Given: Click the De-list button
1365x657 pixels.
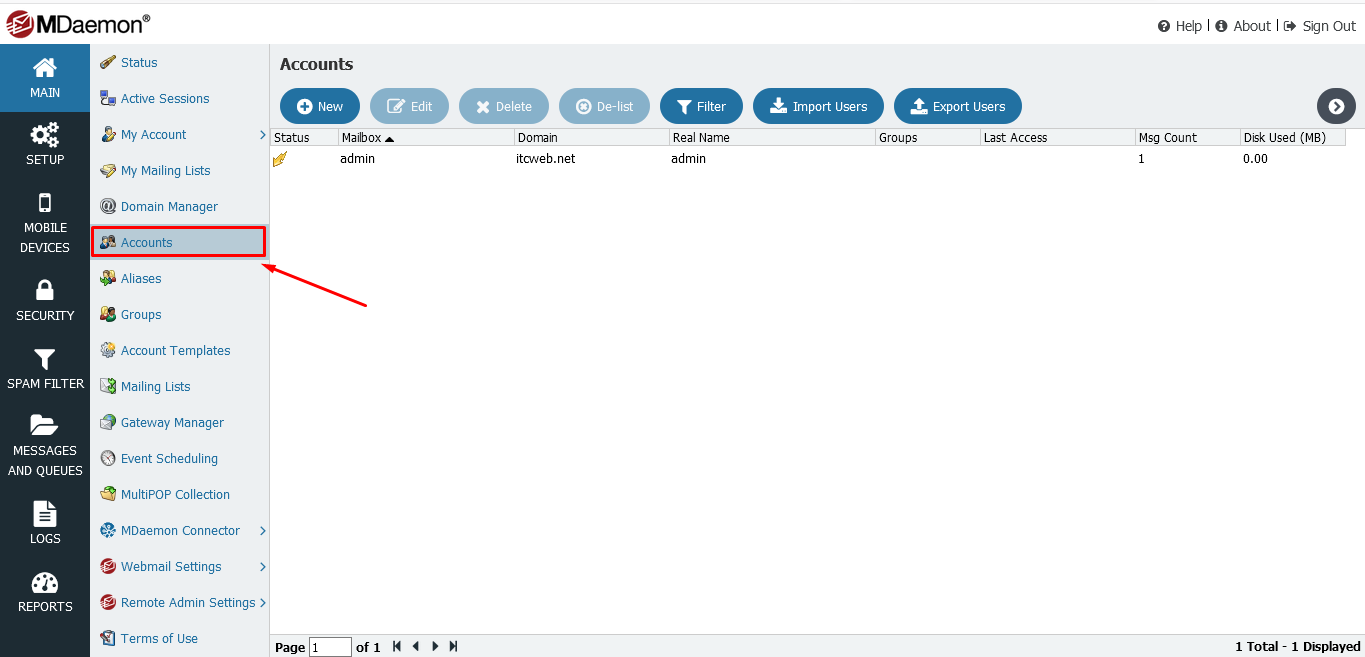Looking at the screenshot, I should (x=605, y=106).
